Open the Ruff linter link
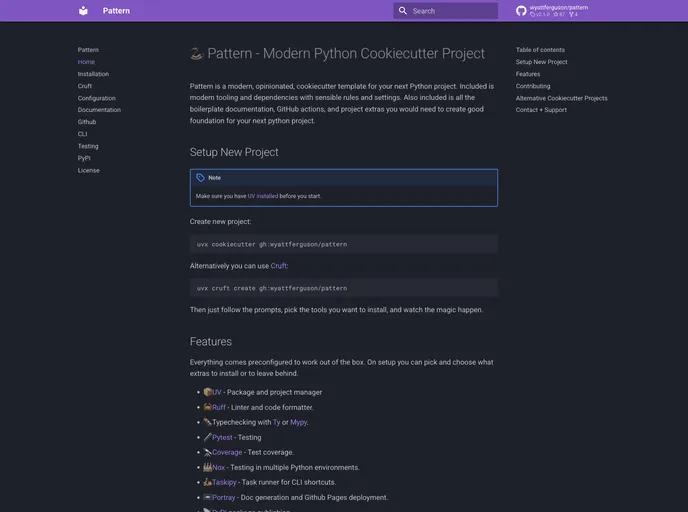688x512 pixels. (x=219, y=407)
